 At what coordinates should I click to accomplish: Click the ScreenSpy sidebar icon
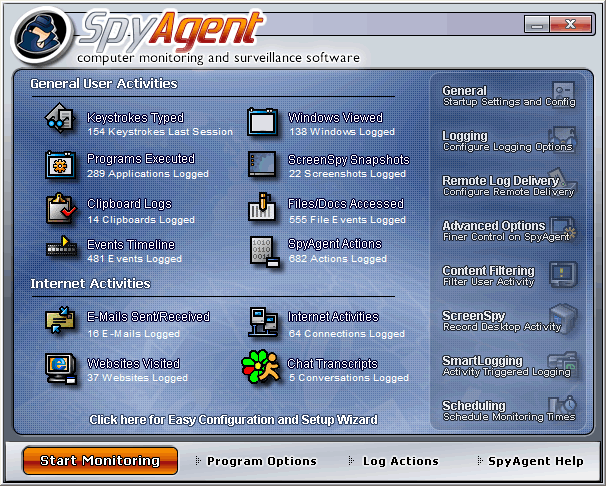click(x=563, y=319)
